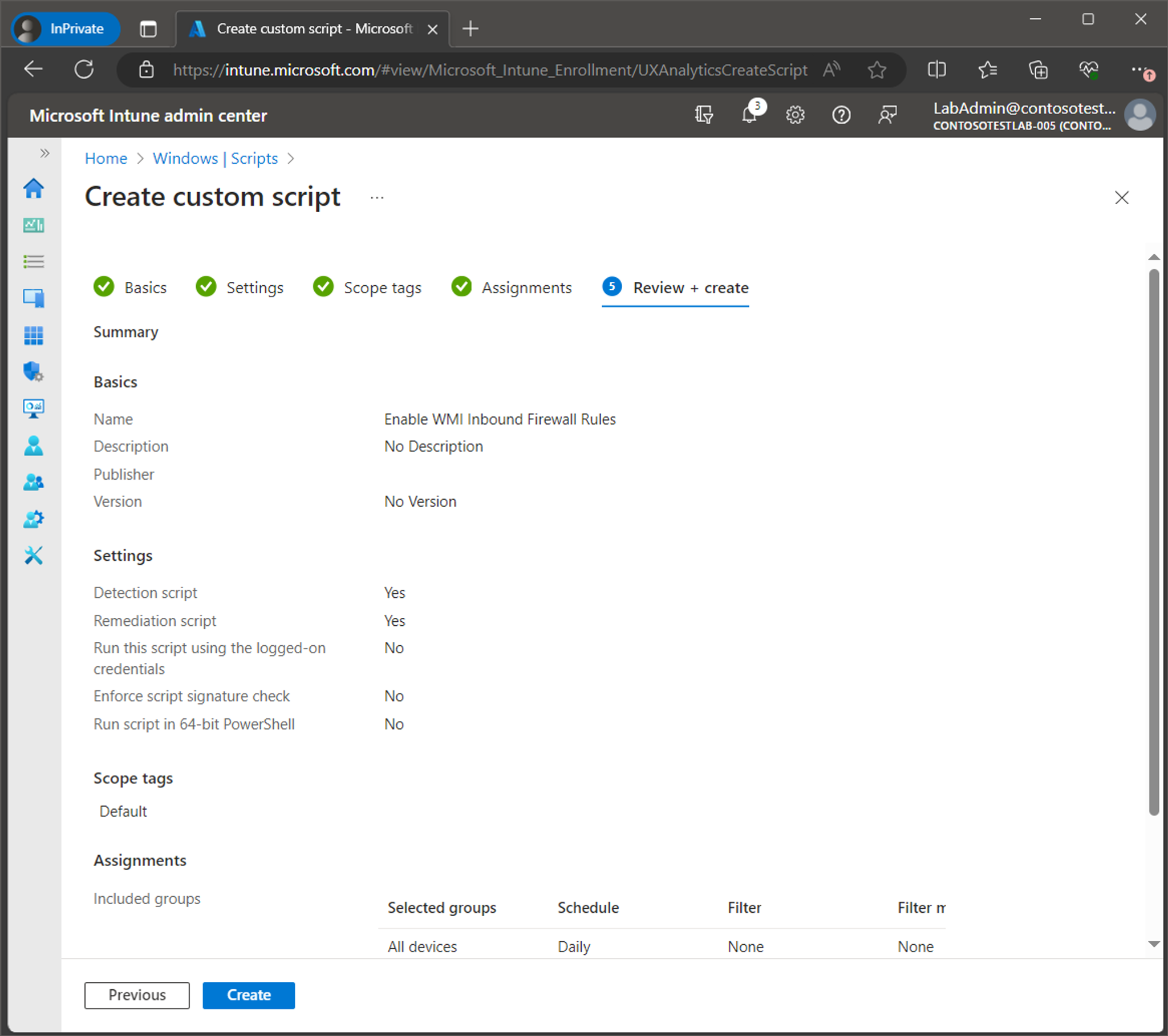Click the 'Daily' schedule cell

coord(574,946)
